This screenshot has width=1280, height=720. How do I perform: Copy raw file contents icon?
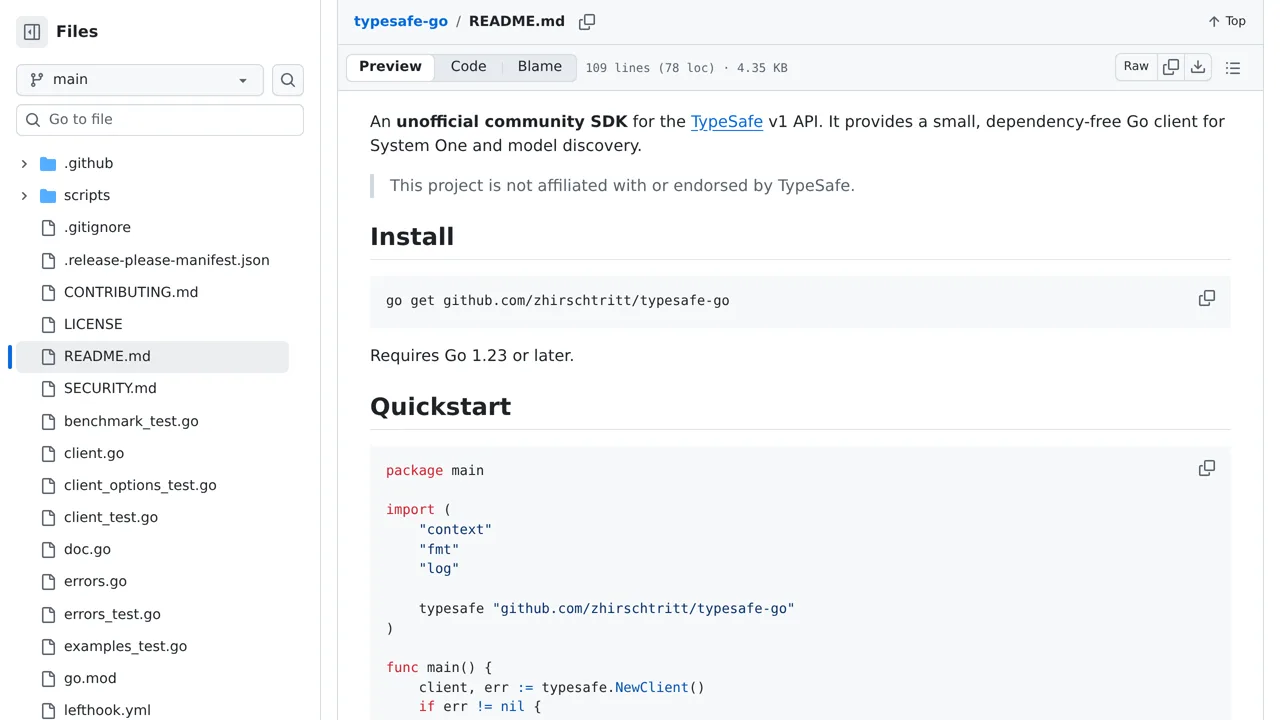tap(1171, 67)
